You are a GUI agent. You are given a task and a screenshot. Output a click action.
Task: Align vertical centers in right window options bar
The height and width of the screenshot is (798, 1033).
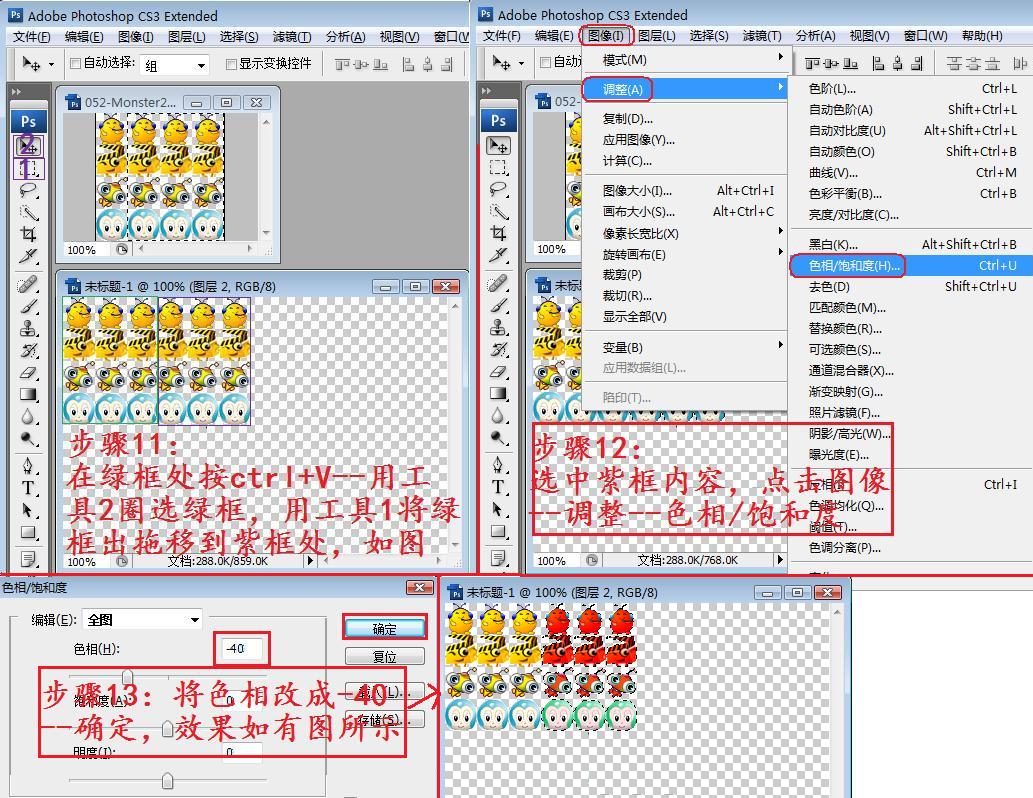pos(831,63)
